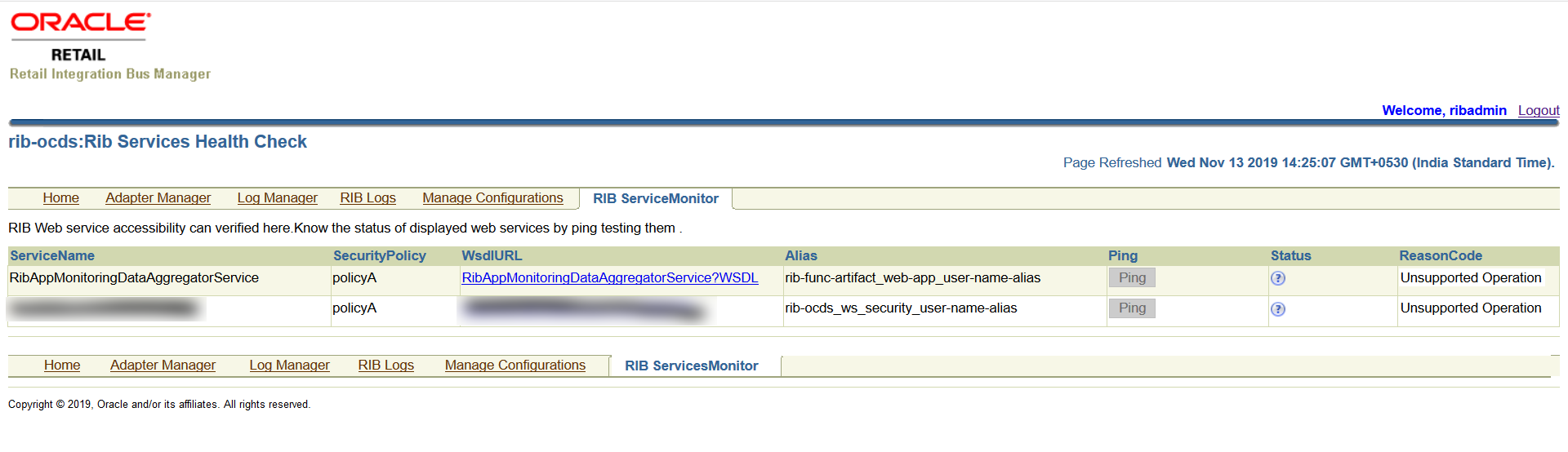Open the RibAppMonitoringDataAggregatorService?WSDL link
This screenshot has height=452, width=1568.
click(610, 278)
